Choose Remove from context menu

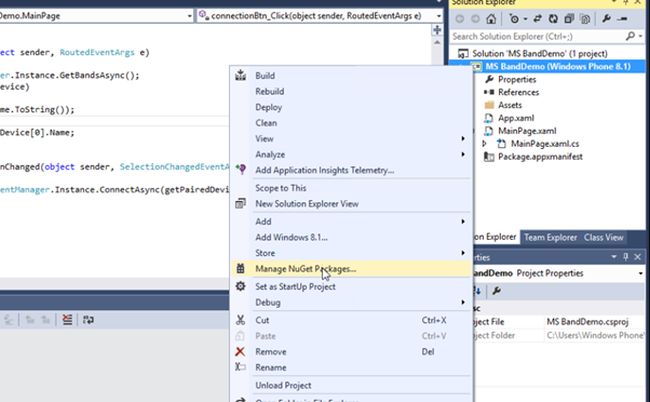point(352,351)
